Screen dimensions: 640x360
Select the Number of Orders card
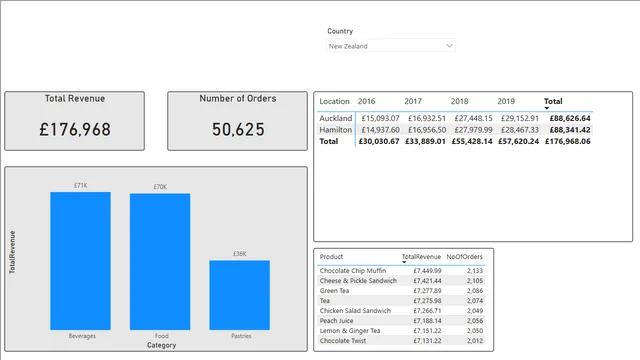point(238,121)
